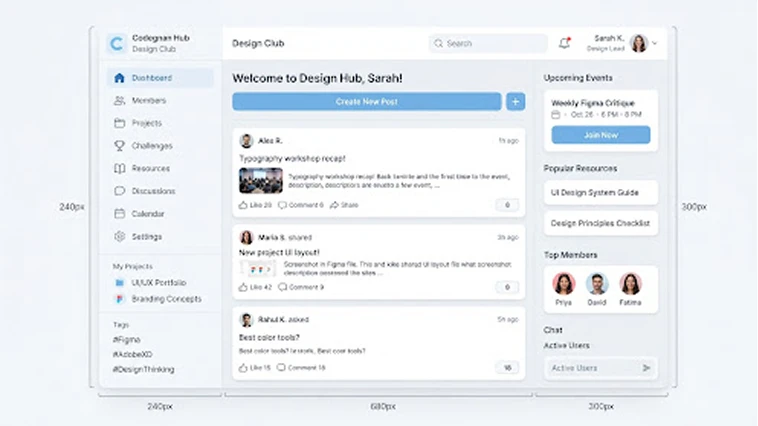Open the Branding Concepts project
758x426 pixels.
(x=166, y=299)
